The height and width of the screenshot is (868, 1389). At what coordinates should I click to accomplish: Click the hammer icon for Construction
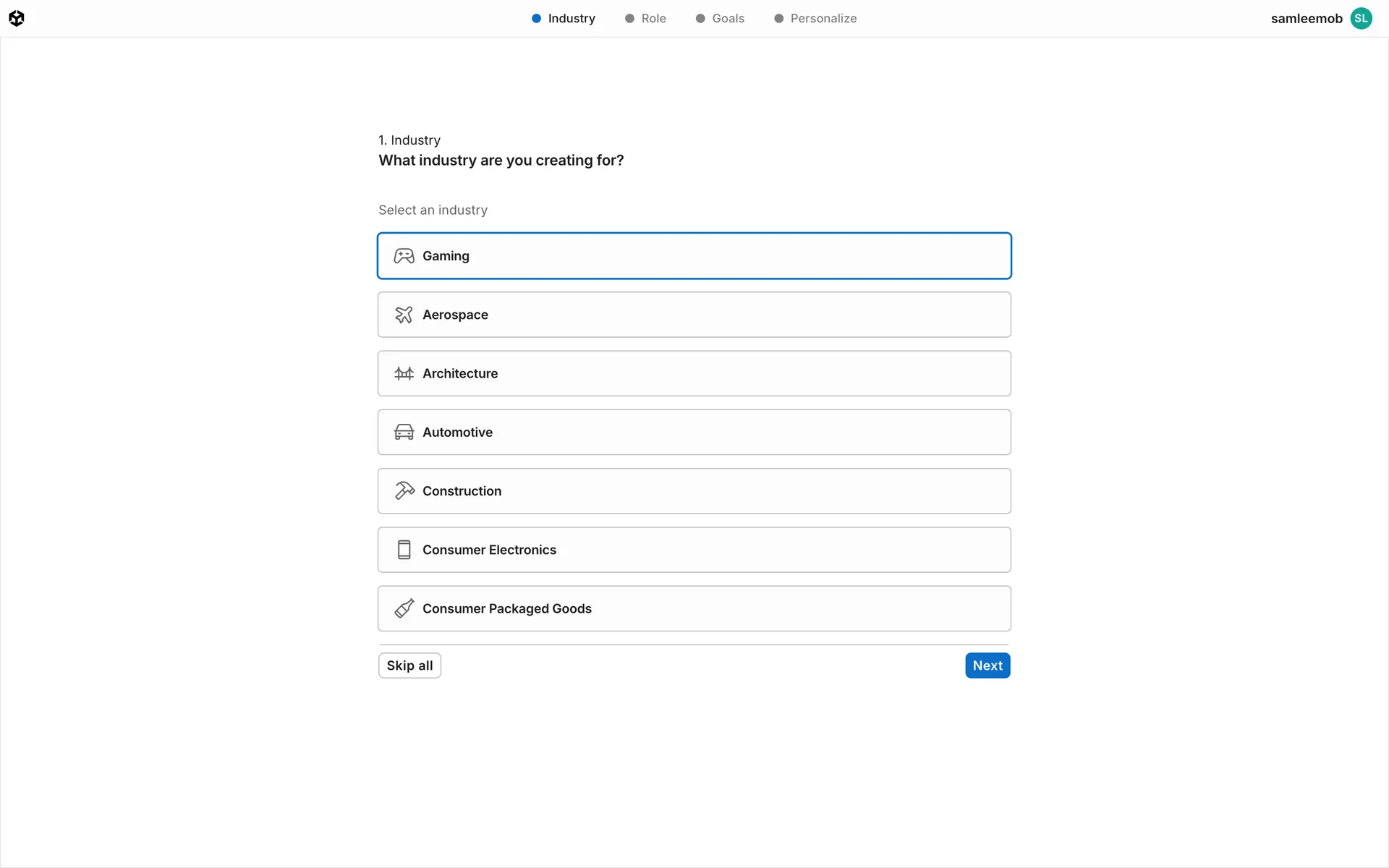coord(404,491)
